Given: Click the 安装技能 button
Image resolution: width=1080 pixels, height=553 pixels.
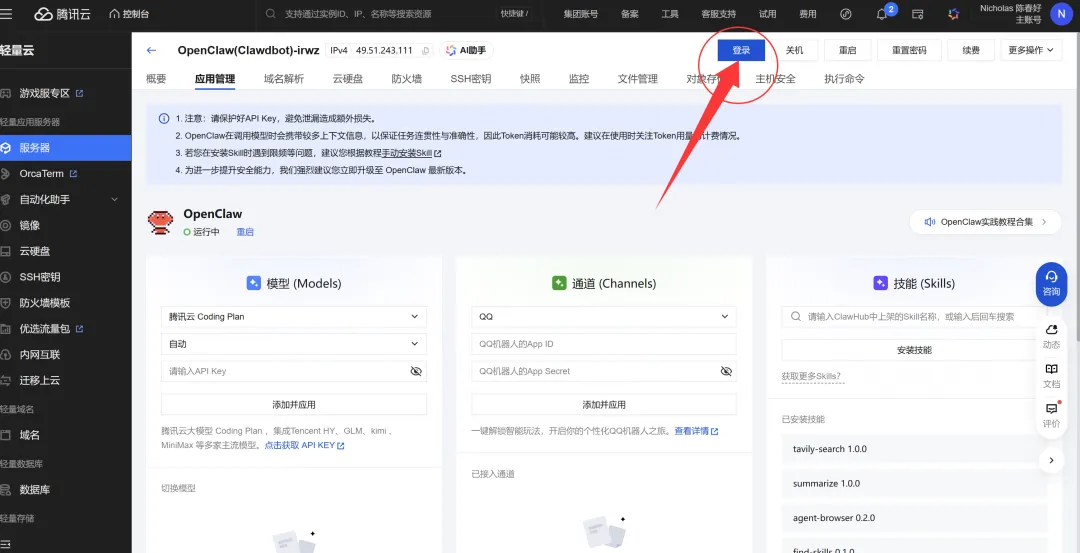Looking at the screenshot, I should (x=914, y=350).
